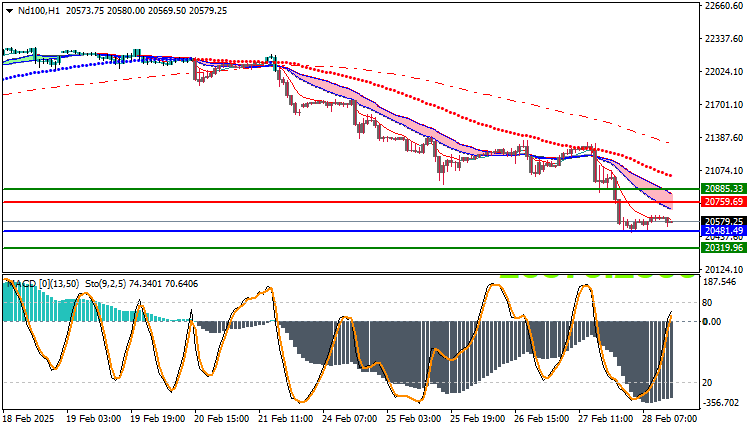Click the indicator scale value 80
The height and width of the screenshot is (430, 750).
point(707,303)
